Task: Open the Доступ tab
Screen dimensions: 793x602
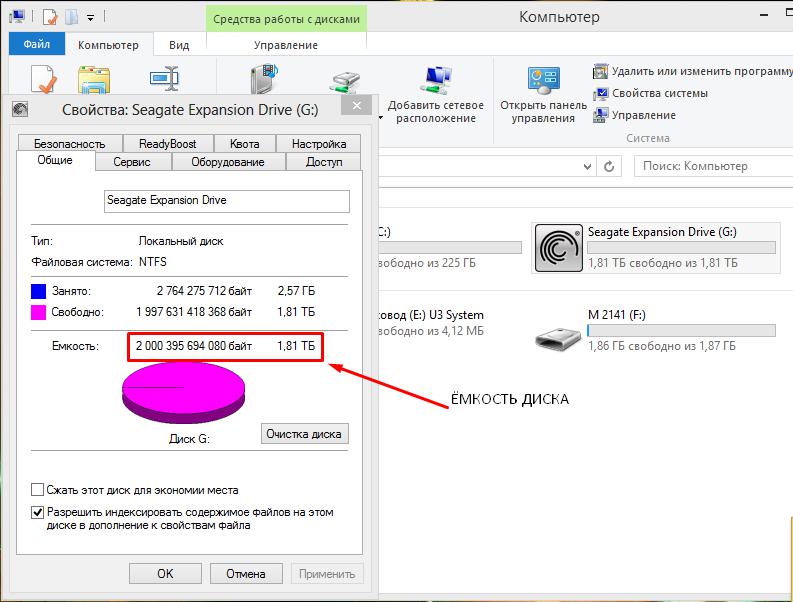Action: [x=324, y=162]
